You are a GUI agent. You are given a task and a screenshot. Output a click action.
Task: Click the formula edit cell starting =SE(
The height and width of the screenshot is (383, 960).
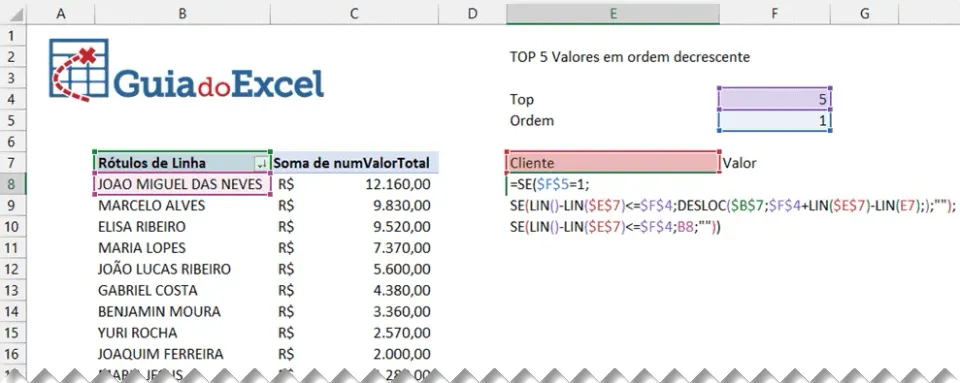[x=612, y=184]
